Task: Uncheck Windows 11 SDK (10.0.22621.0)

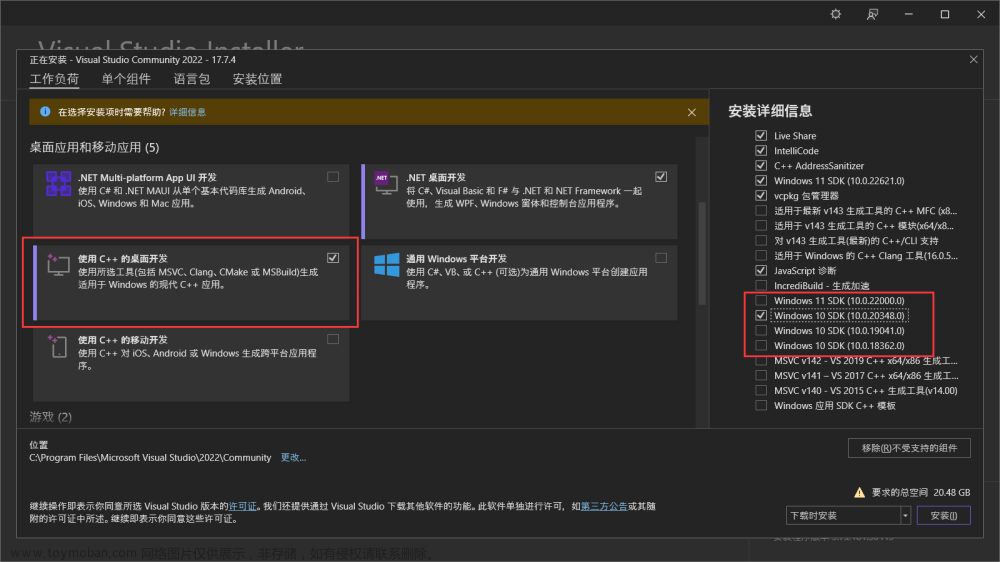Action: coord(761,181)
